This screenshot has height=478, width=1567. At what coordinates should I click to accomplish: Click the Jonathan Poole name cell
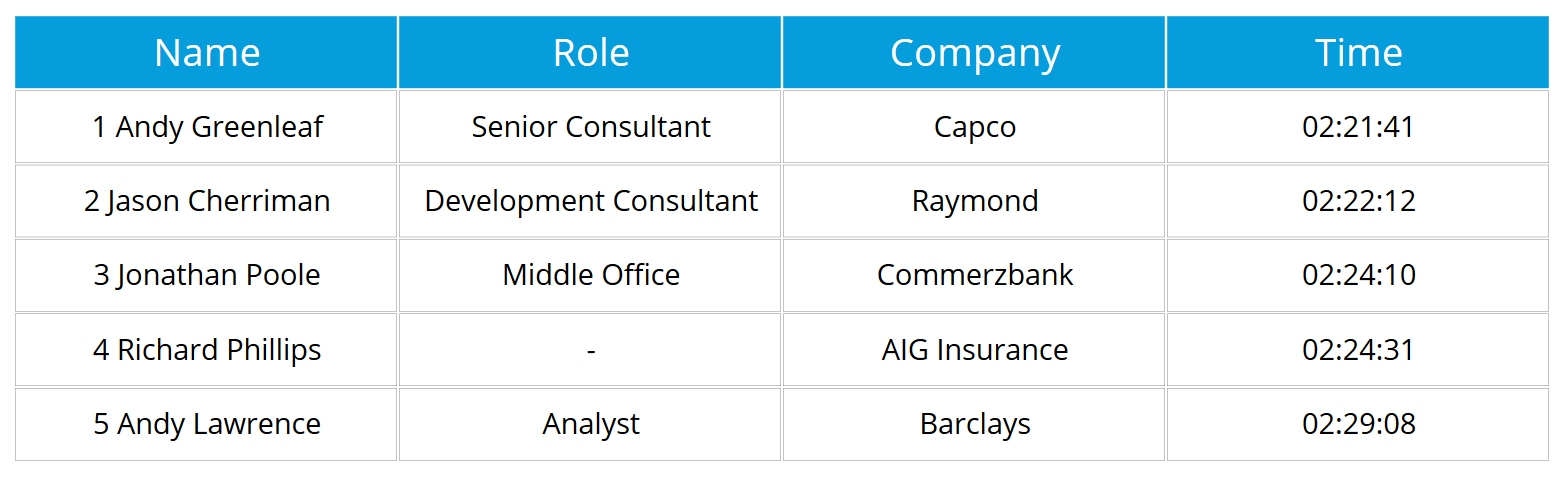[x=207, y=275]
